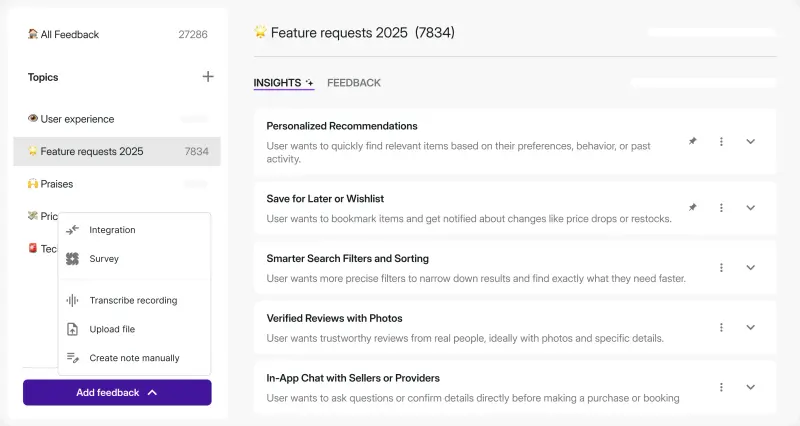Choose Upload file from the menu
The image size is (800, 426).
[x=134, y=329]
